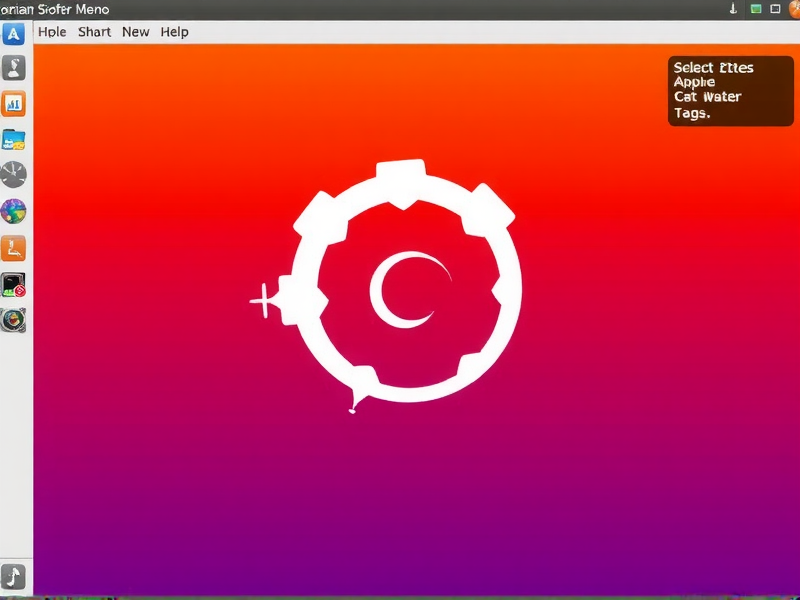800x600 pixels.
Task: Open the New menu
Action: [135, 31]
